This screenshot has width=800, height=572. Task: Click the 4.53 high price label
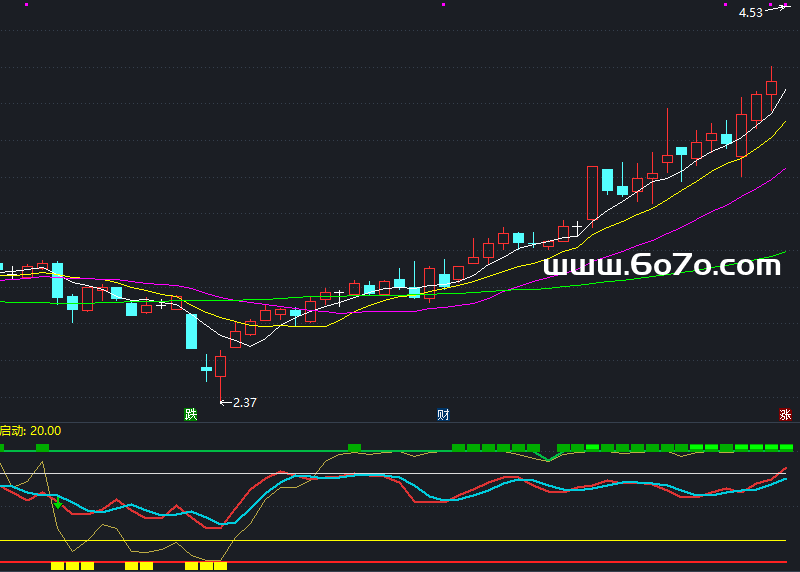tap(751, 13)
